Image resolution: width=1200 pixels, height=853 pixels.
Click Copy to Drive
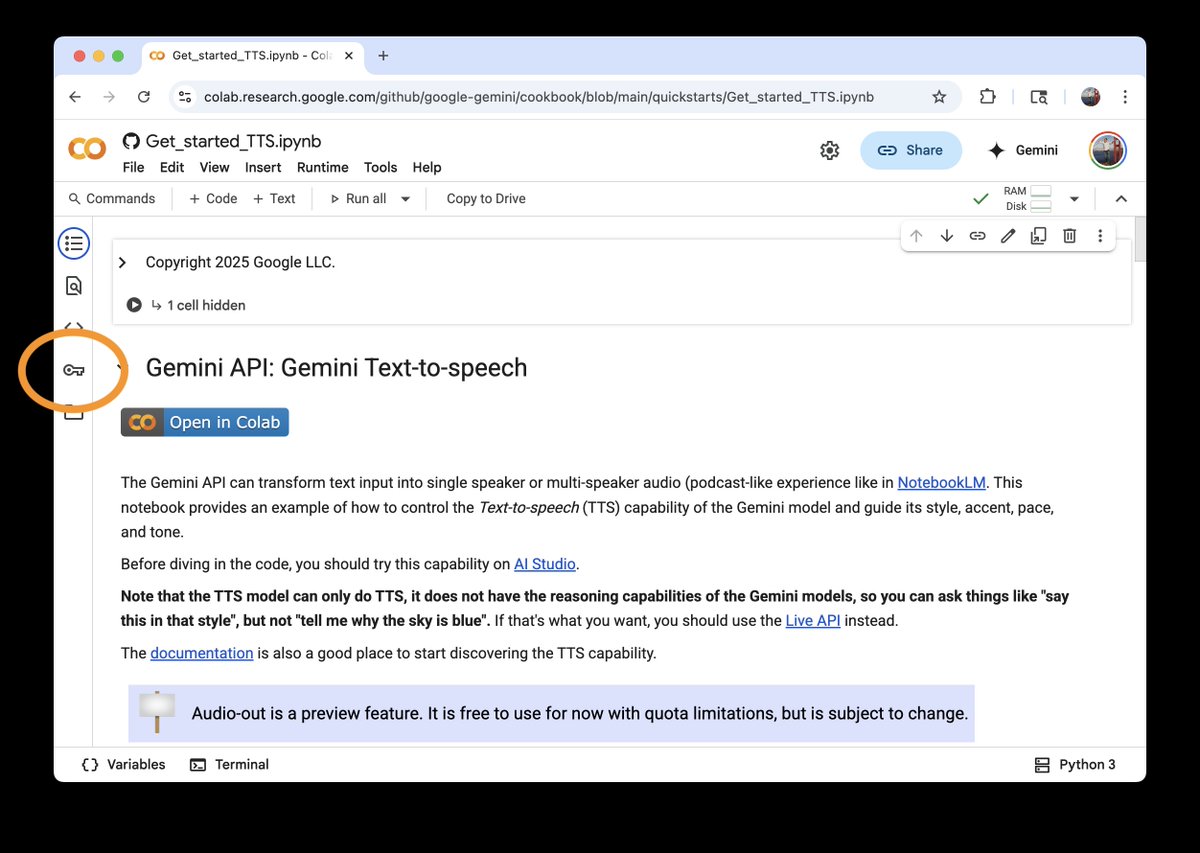(x=486, y=199)
